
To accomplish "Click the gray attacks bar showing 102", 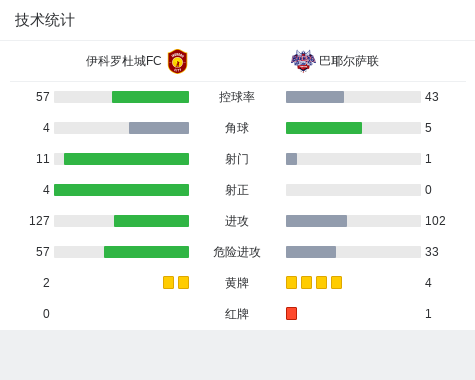I will tap(316, 221).
